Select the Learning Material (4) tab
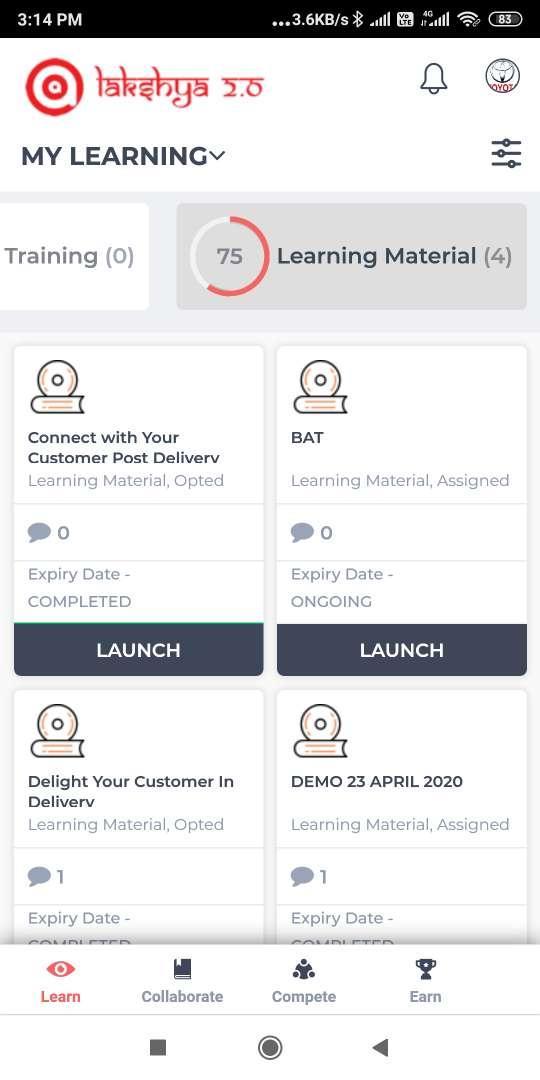This screenshot has width=540, height=1080. 352,256
